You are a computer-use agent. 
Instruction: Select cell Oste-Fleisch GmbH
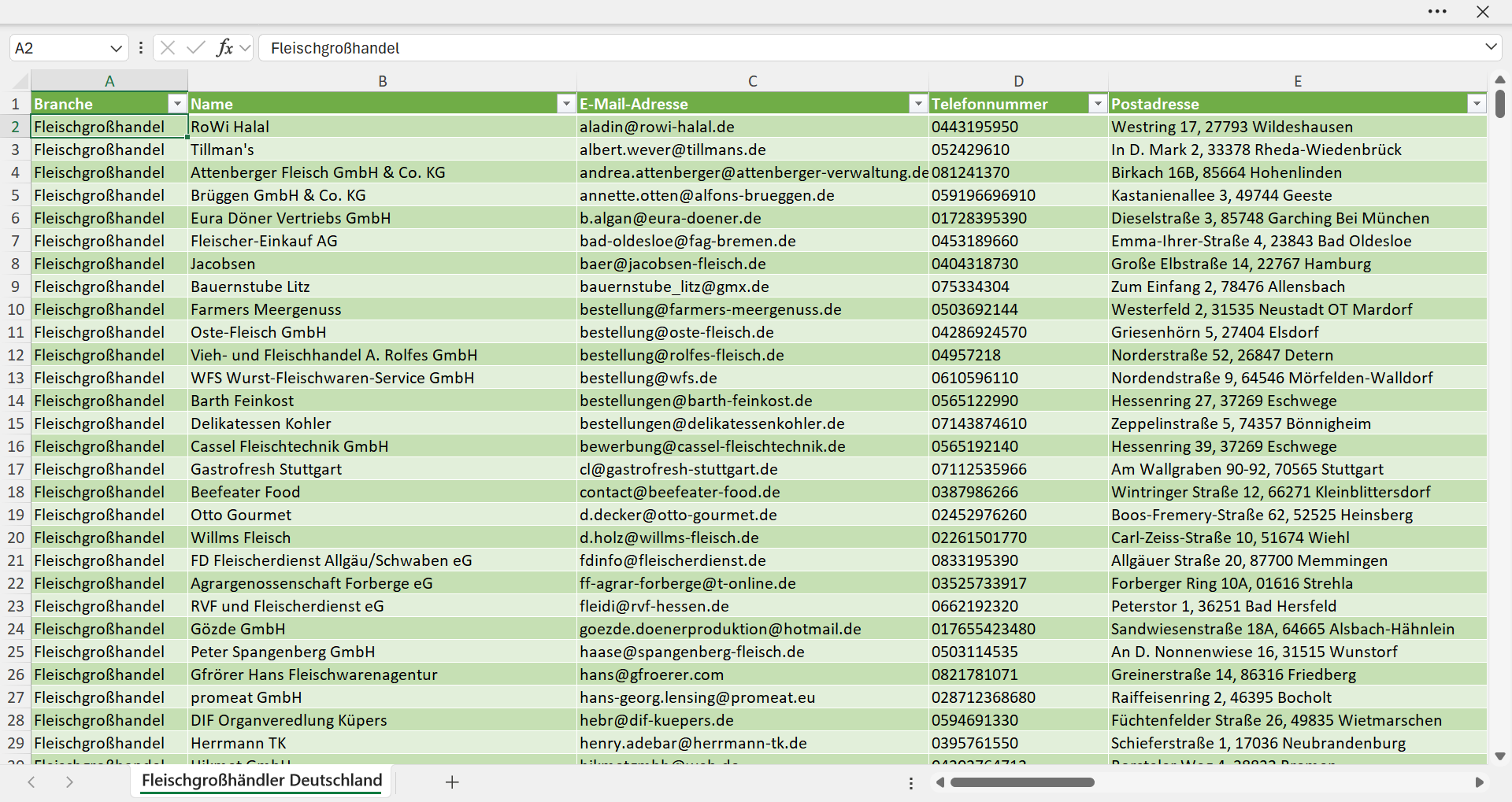[x=383, y=332]
